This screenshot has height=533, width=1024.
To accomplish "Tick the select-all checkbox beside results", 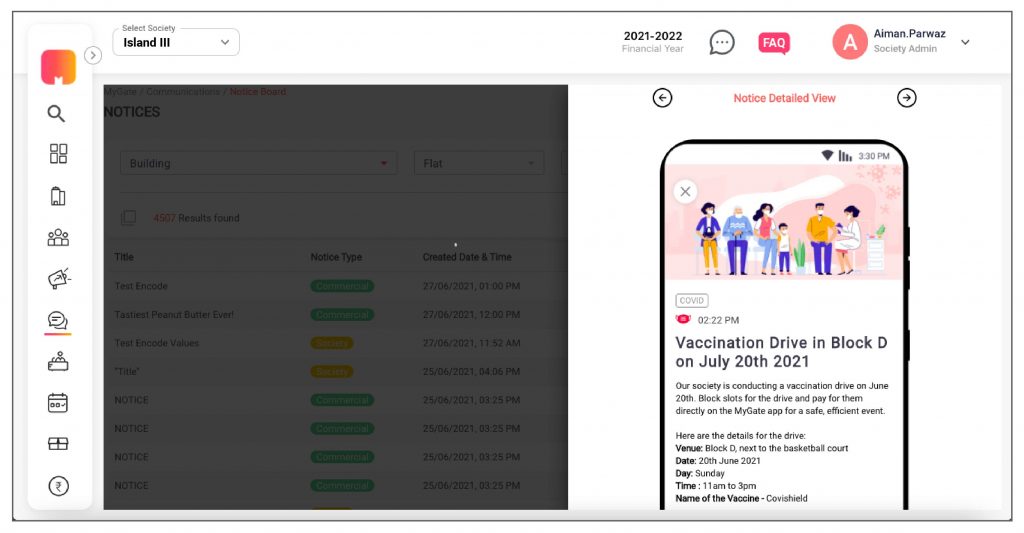I will point(129,218).
